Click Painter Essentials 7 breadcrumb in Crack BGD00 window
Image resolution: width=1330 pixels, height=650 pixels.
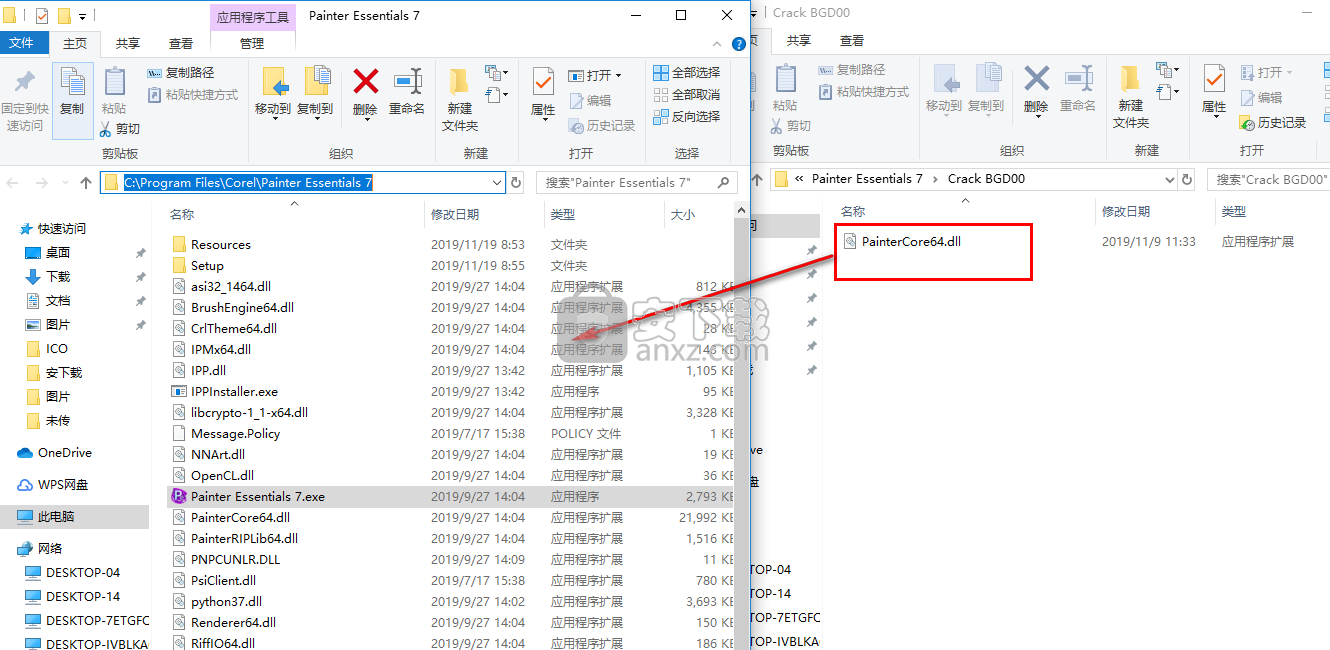click(x=867, y=179)
